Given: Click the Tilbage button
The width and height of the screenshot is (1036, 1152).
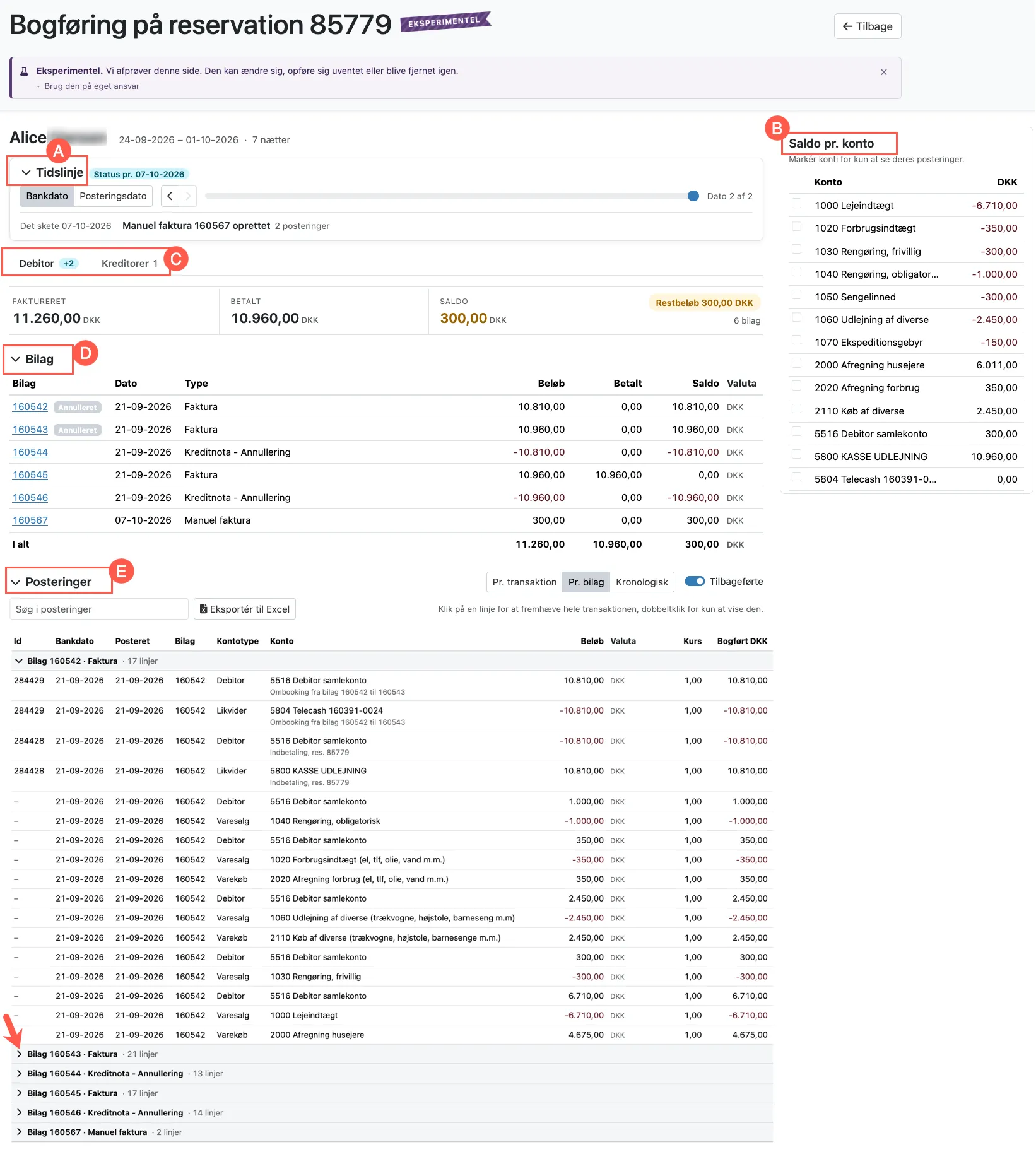Looking at the screenshot, I should [x=868, y=26].
